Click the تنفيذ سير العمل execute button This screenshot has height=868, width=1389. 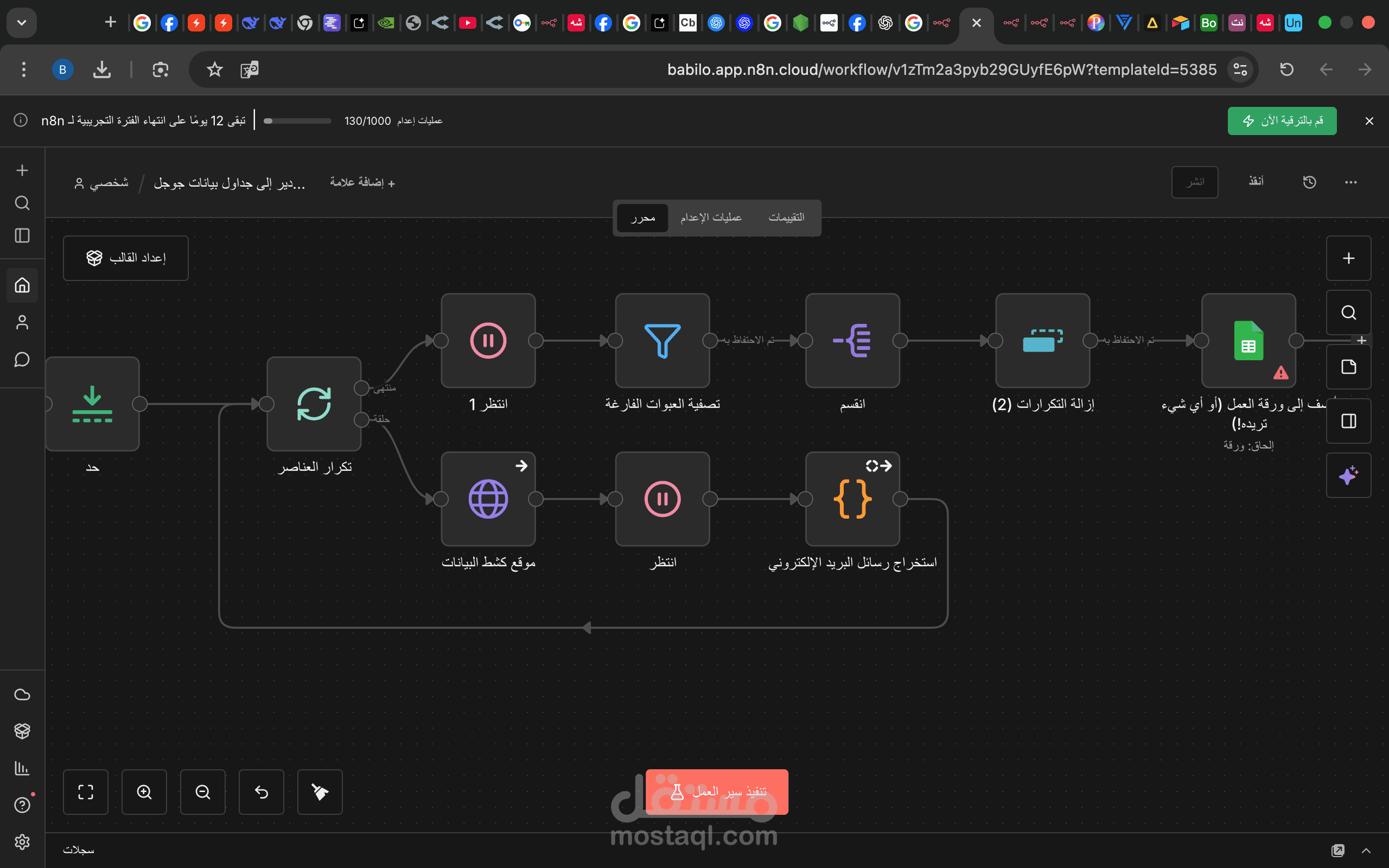click(x=716, y=792)
